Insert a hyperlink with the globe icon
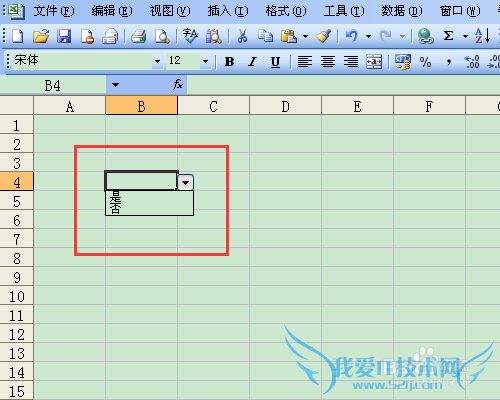500x400 pixels. pos(426,36)
